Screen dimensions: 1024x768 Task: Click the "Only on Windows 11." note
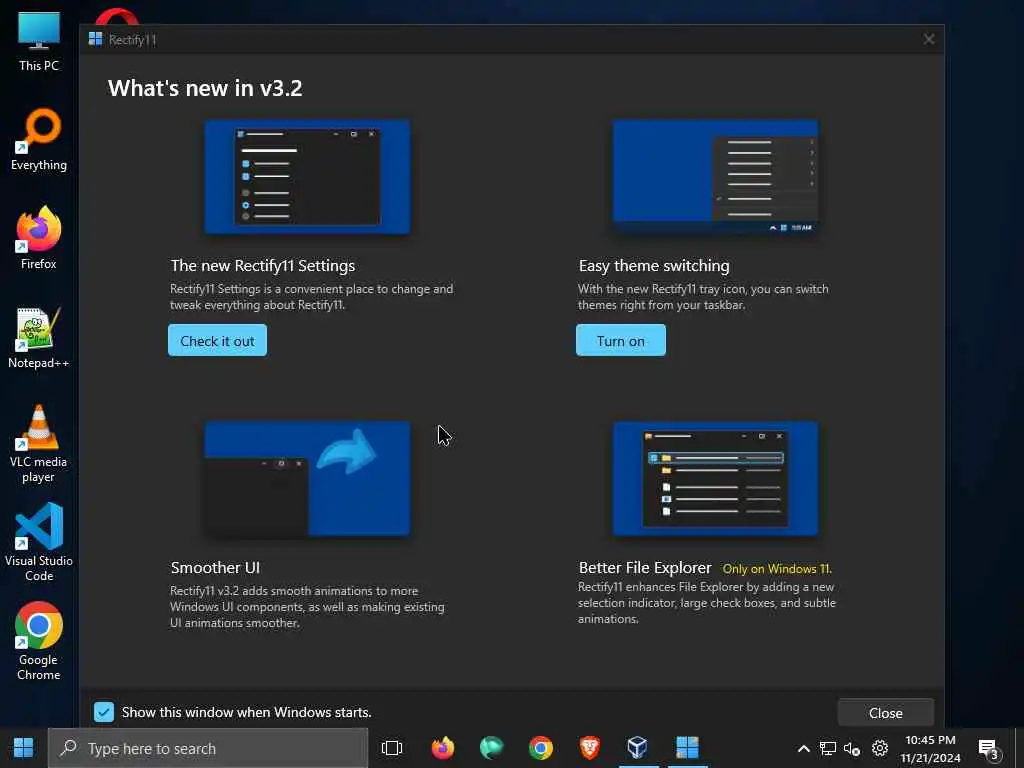coord(777,569)
